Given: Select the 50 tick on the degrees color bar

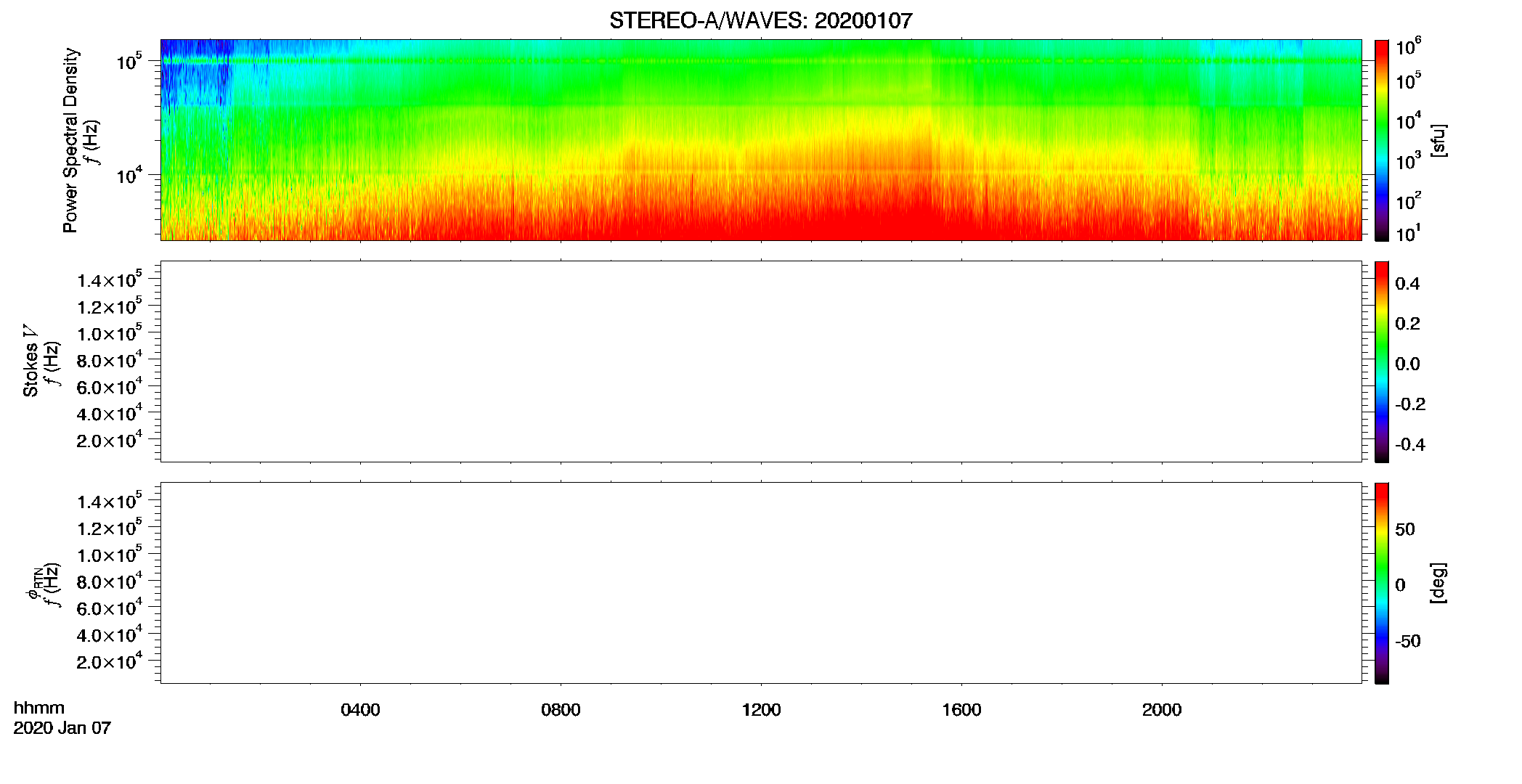Looking at the screenshot, I should pyautogui.click(x=1405, y=529).
